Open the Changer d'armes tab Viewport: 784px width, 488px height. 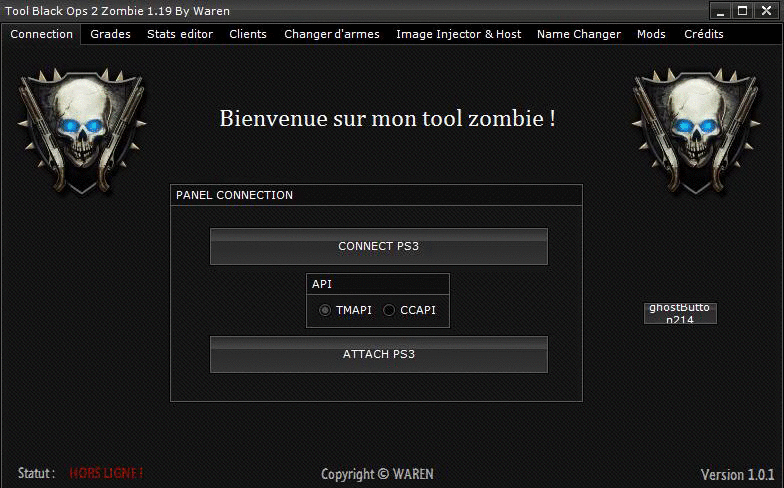coord(332,34)
